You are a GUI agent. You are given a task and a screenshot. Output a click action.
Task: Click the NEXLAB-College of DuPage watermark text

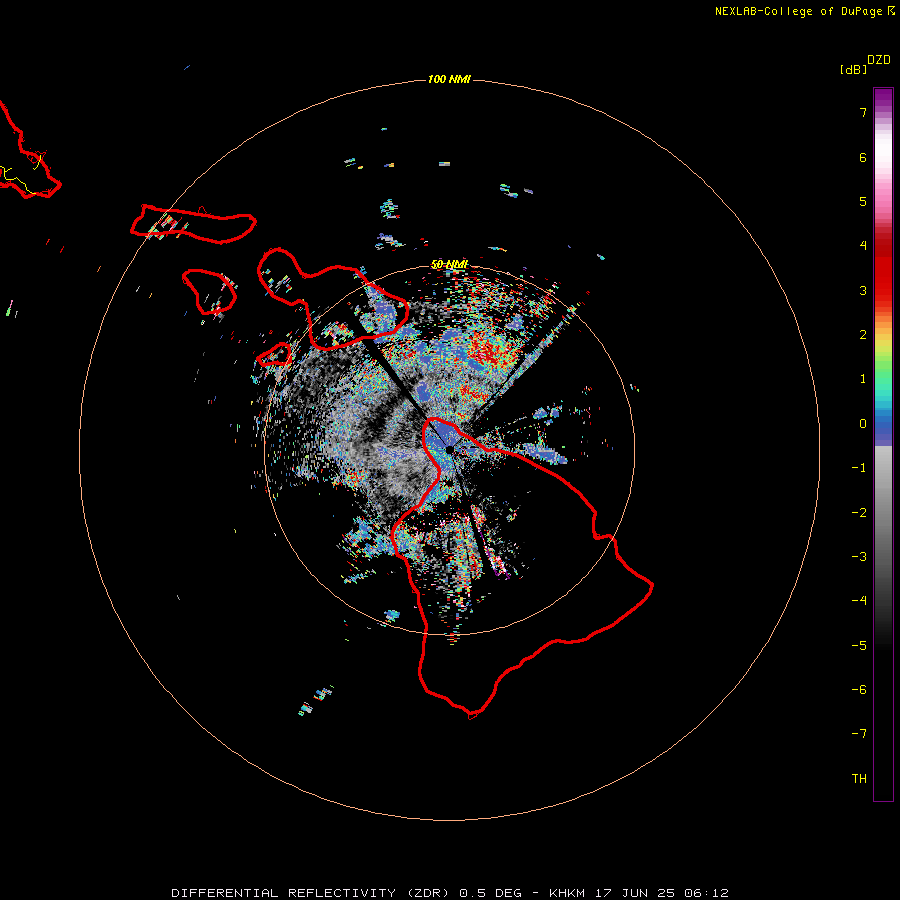coord(805,11)
